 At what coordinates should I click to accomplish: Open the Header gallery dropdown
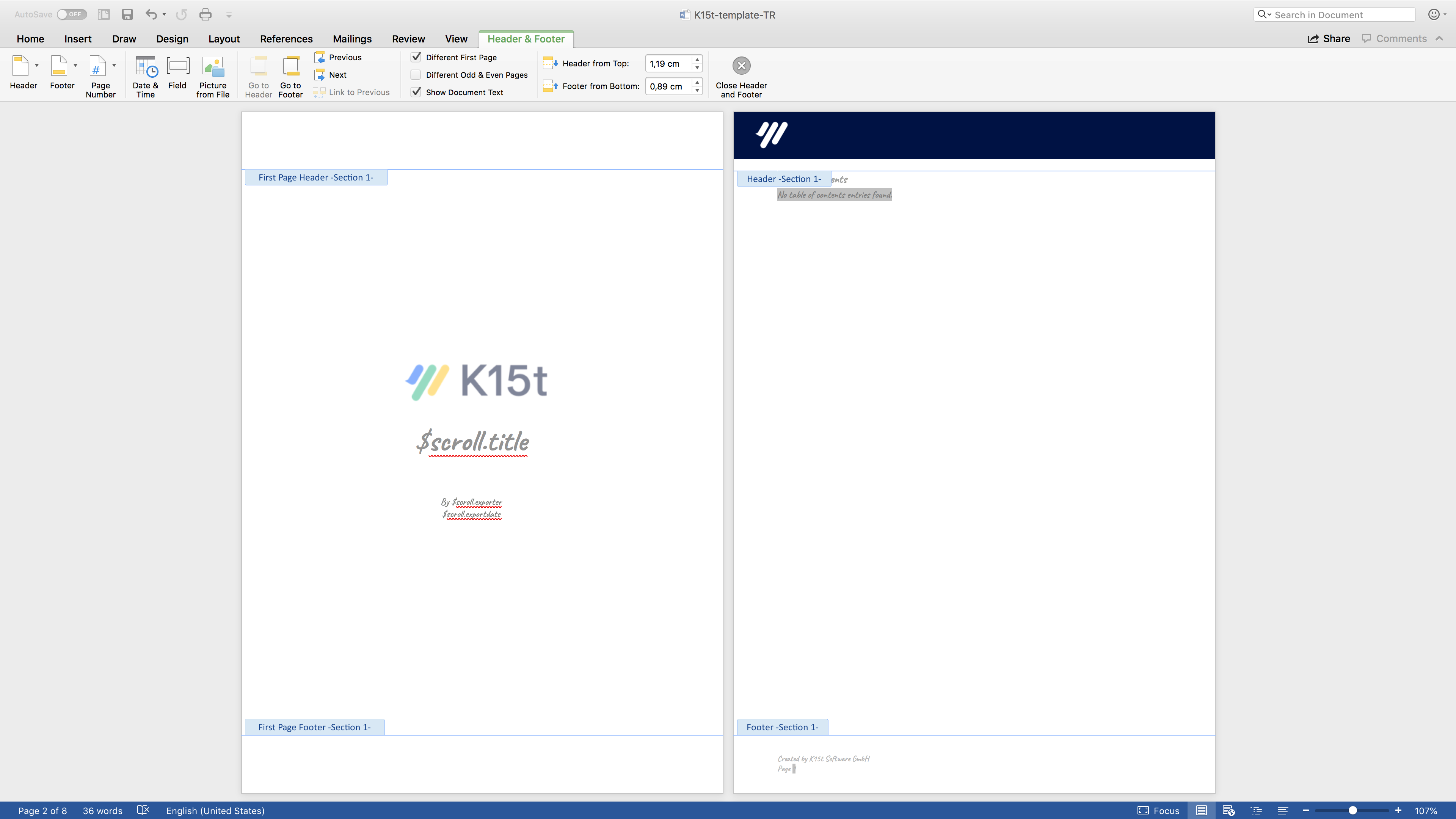click(37, 65)
